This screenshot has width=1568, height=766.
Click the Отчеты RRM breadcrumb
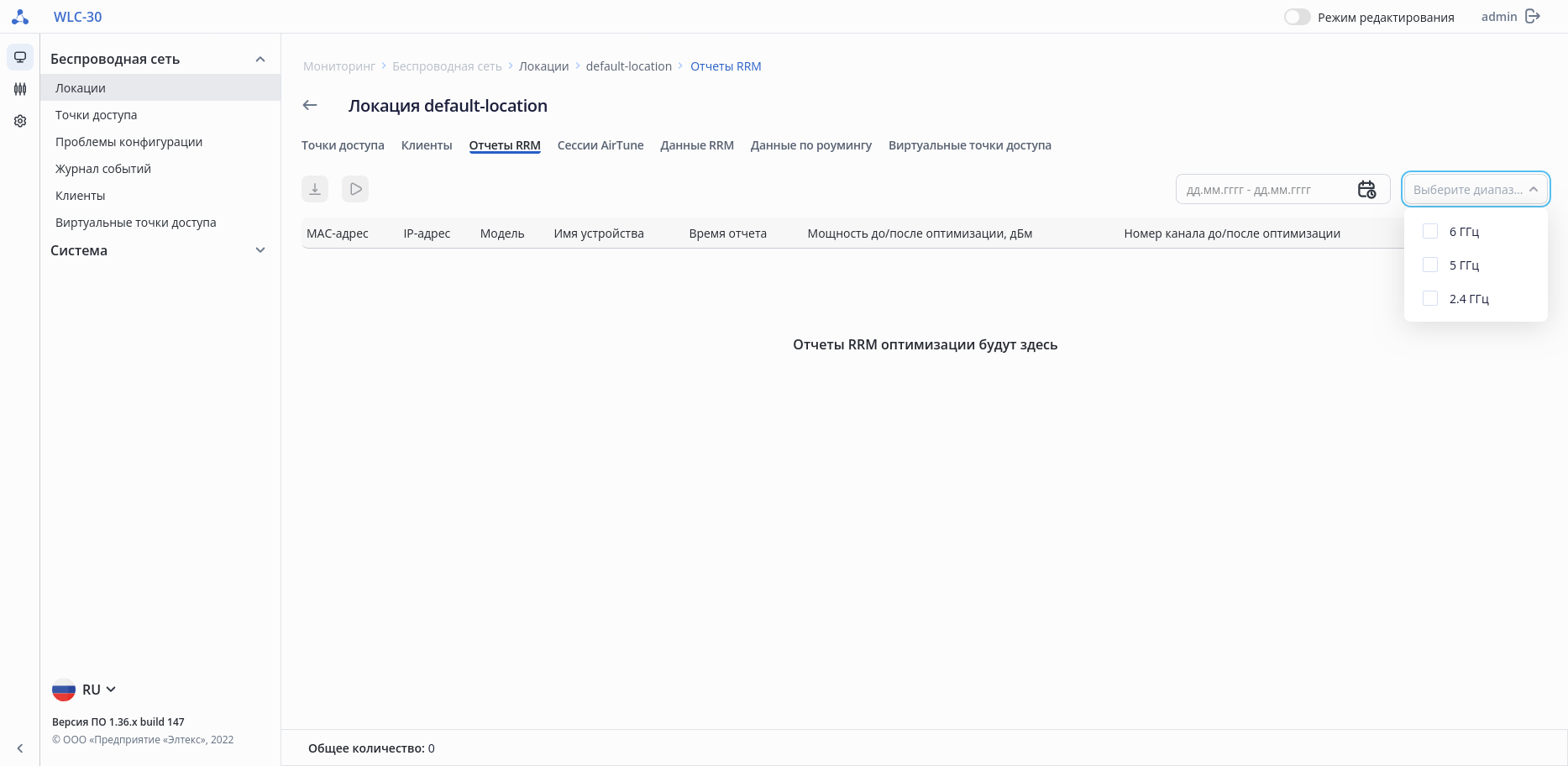click(726, 66)
